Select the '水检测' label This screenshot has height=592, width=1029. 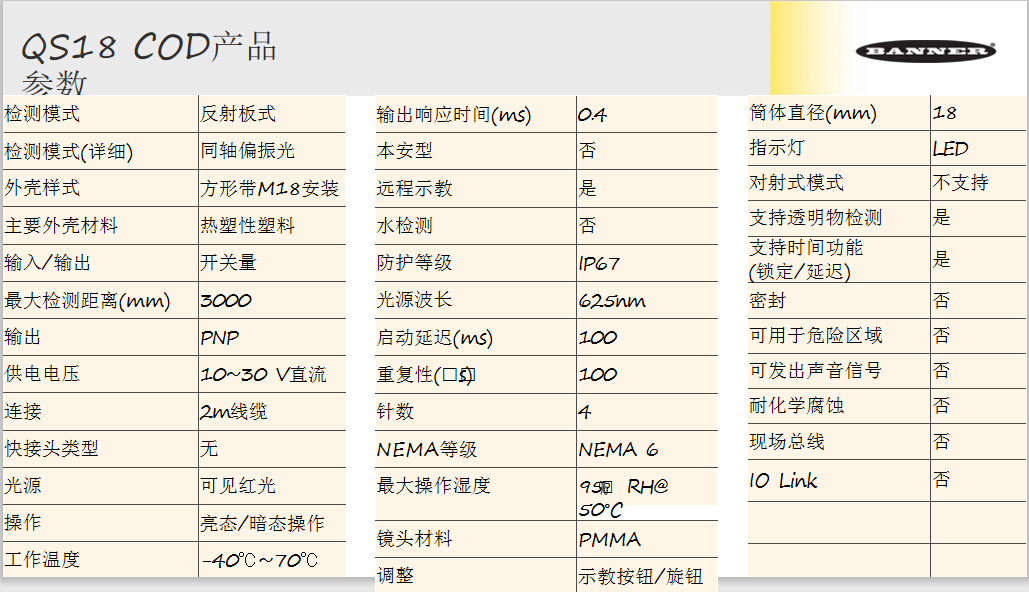tap(404, 226)
